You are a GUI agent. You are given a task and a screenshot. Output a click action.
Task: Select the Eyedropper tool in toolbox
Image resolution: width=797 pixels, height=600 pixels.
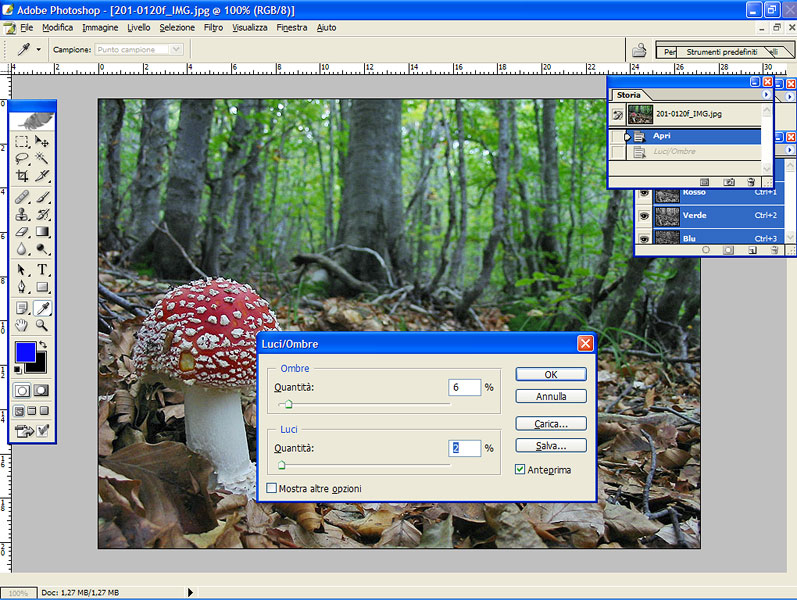click(42, 308)
